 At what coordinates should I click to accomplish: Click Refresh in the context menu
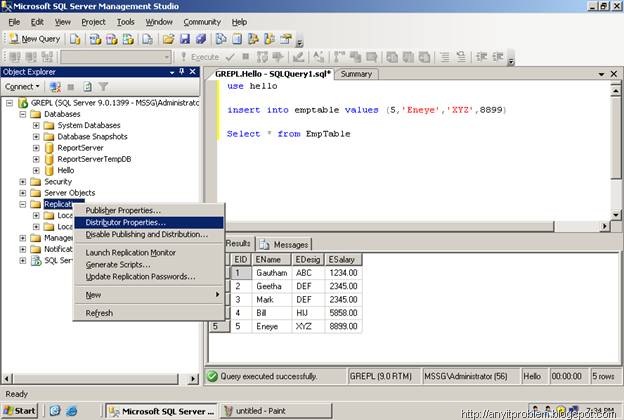click(149, 313)
